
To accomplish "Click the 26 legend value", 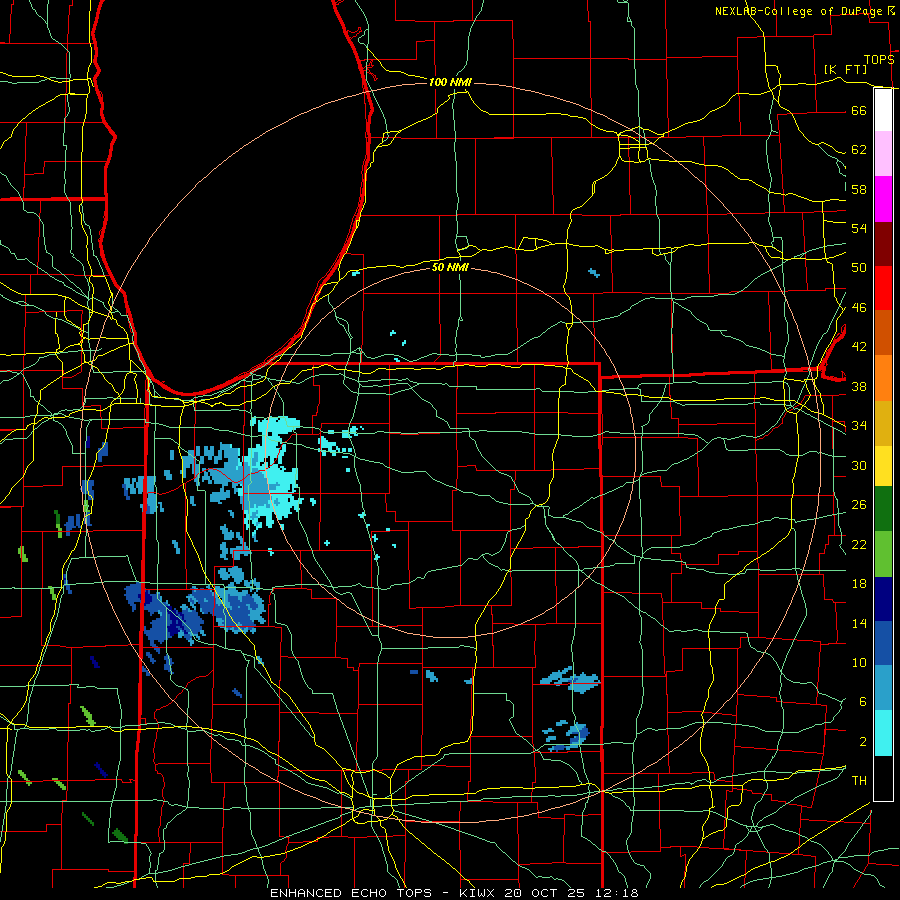I will pos(859,505).
